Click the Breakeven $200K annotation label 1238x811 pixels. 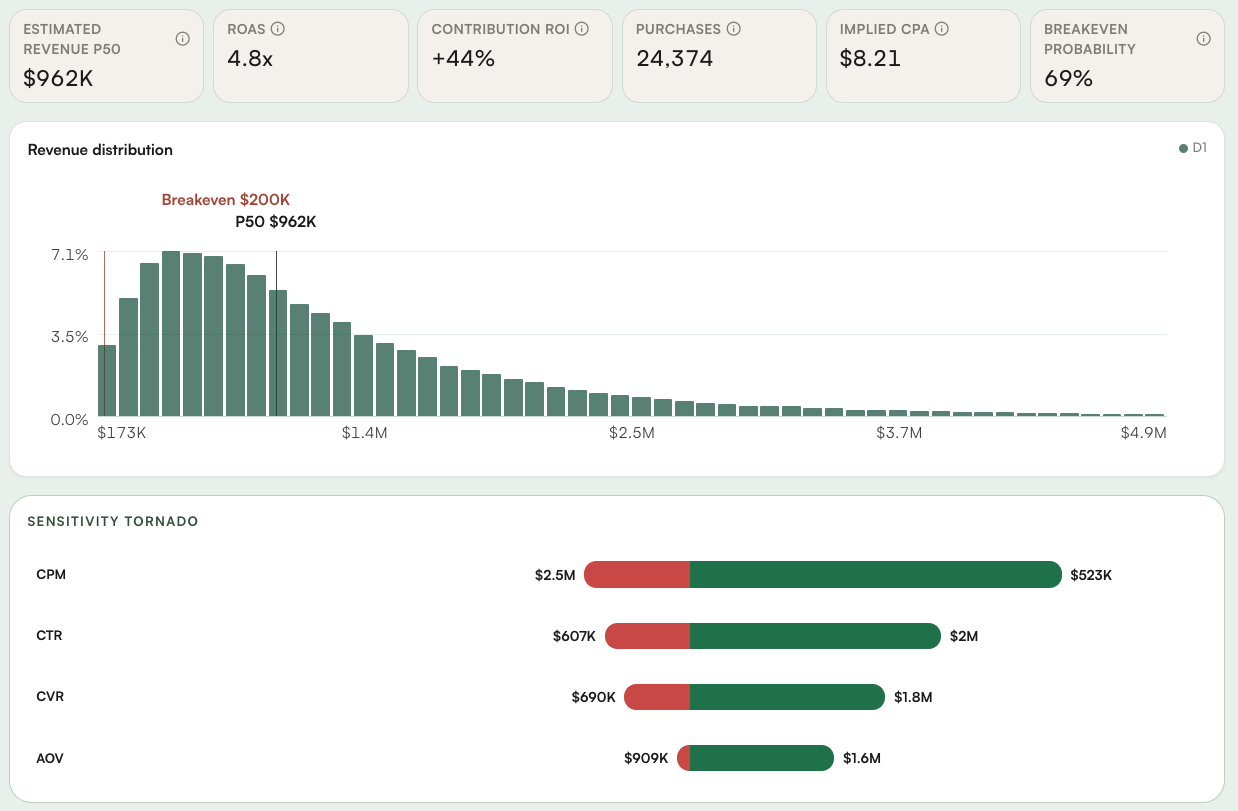click(226, 200)
